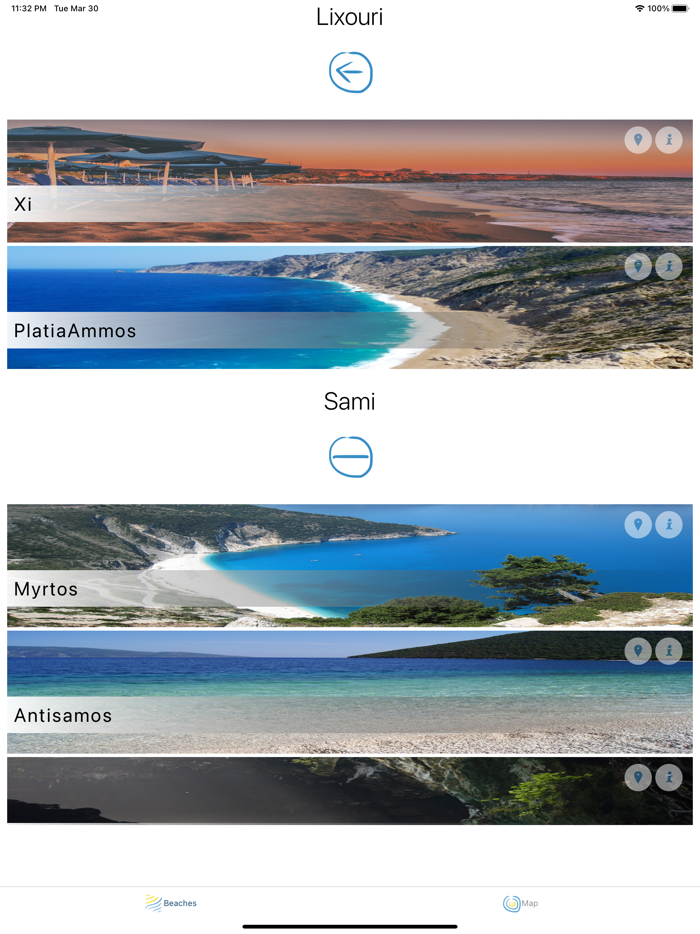Screen dimensions: 700x934
Task: Collapse the Sami section with minus circle
Action: point(350,457)
